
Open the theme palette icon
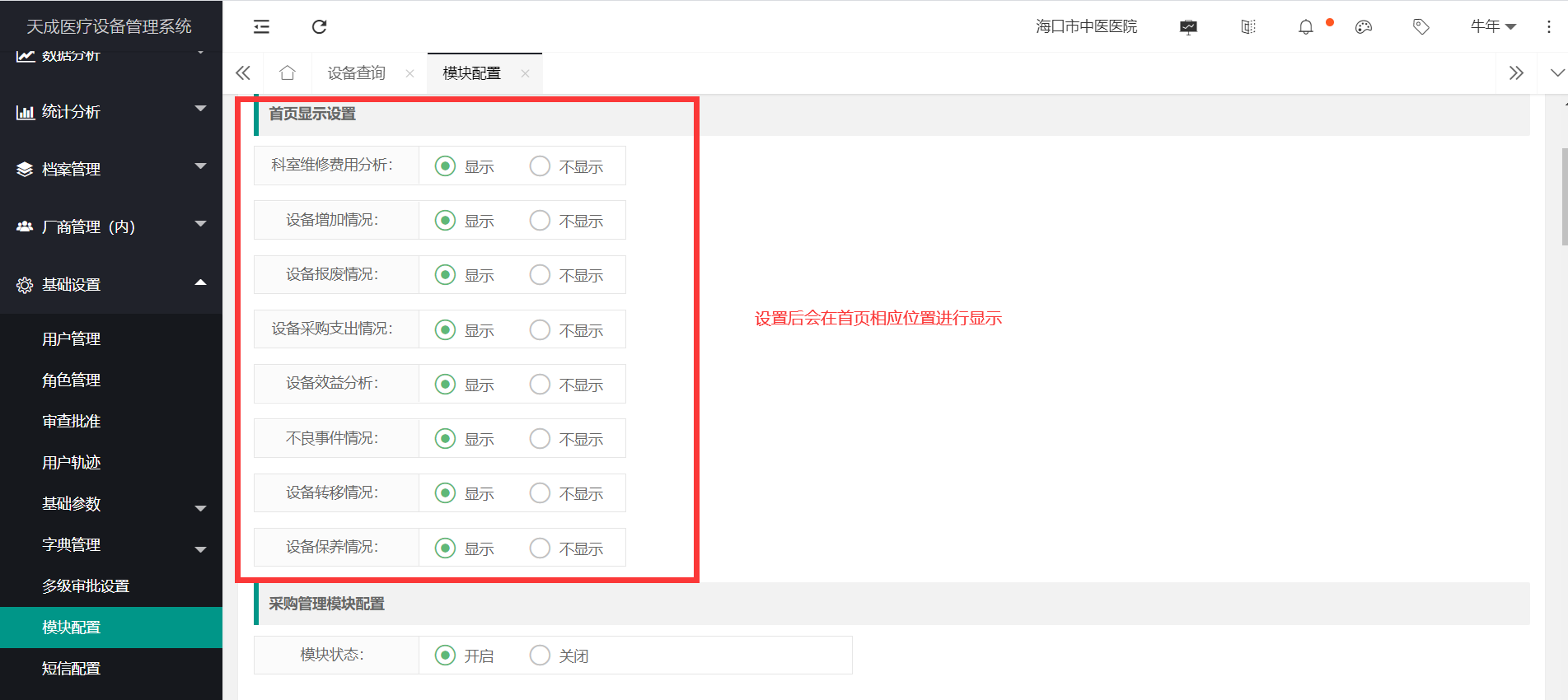tap(1364, 27)
